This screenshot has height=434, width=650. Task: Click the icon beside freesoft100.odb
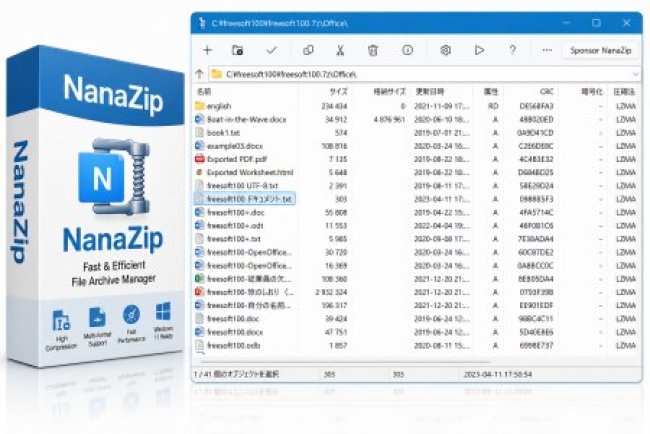(x=199, y=345)
